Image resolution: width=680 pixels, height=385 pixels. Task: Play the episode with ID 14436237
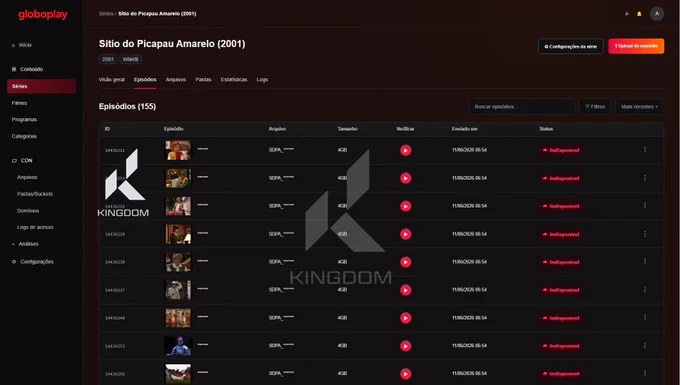[x=405, y=290]
